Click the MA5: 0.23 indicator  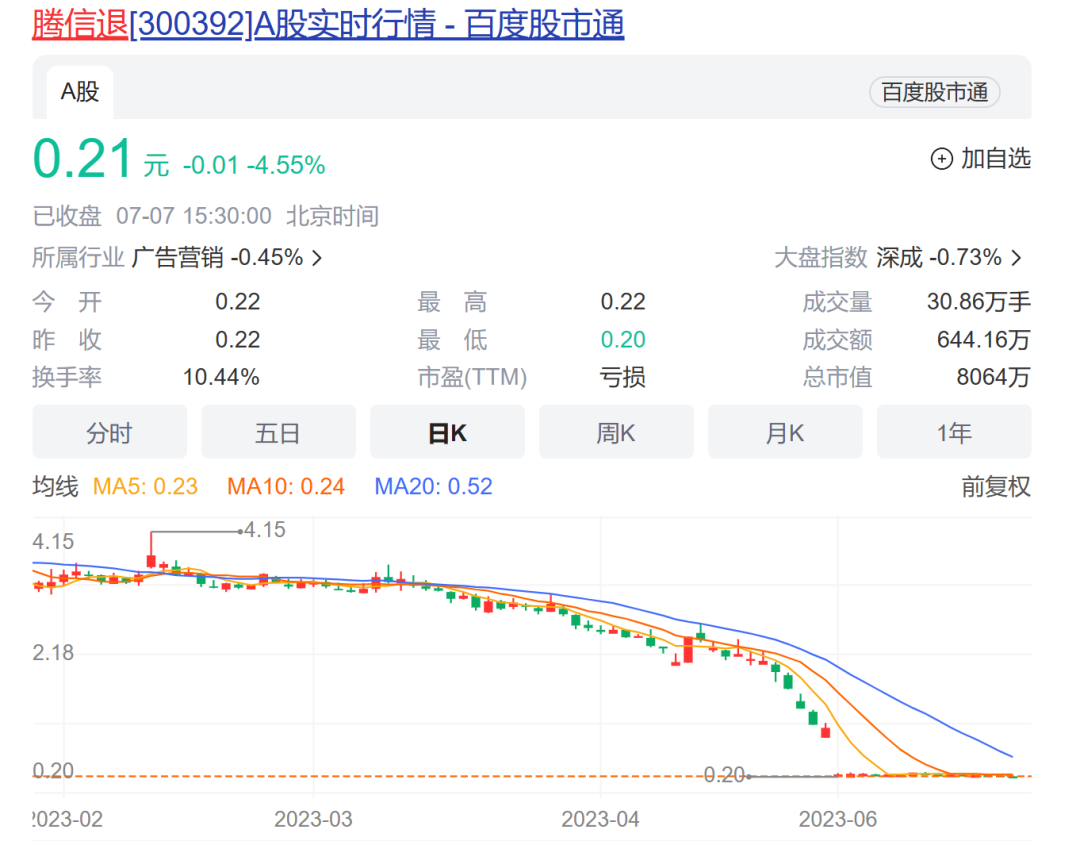click(x=145, y=487)
